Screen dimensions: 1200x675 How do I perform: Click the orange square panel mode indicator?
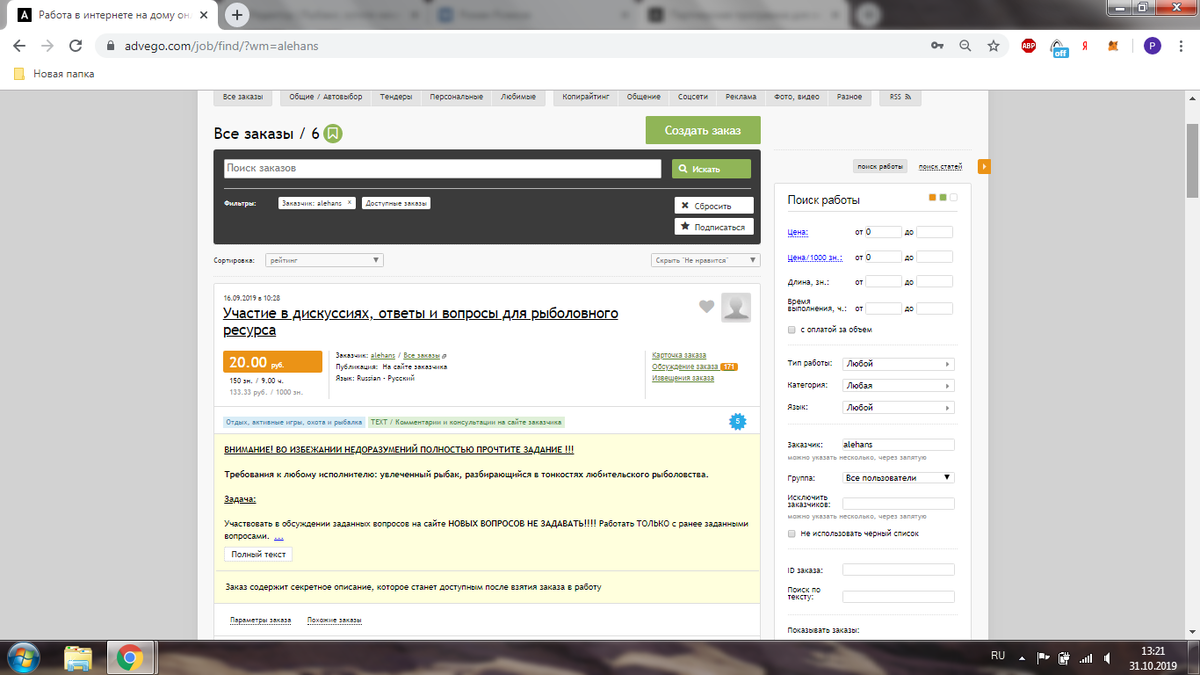click(x=932, y=197)
